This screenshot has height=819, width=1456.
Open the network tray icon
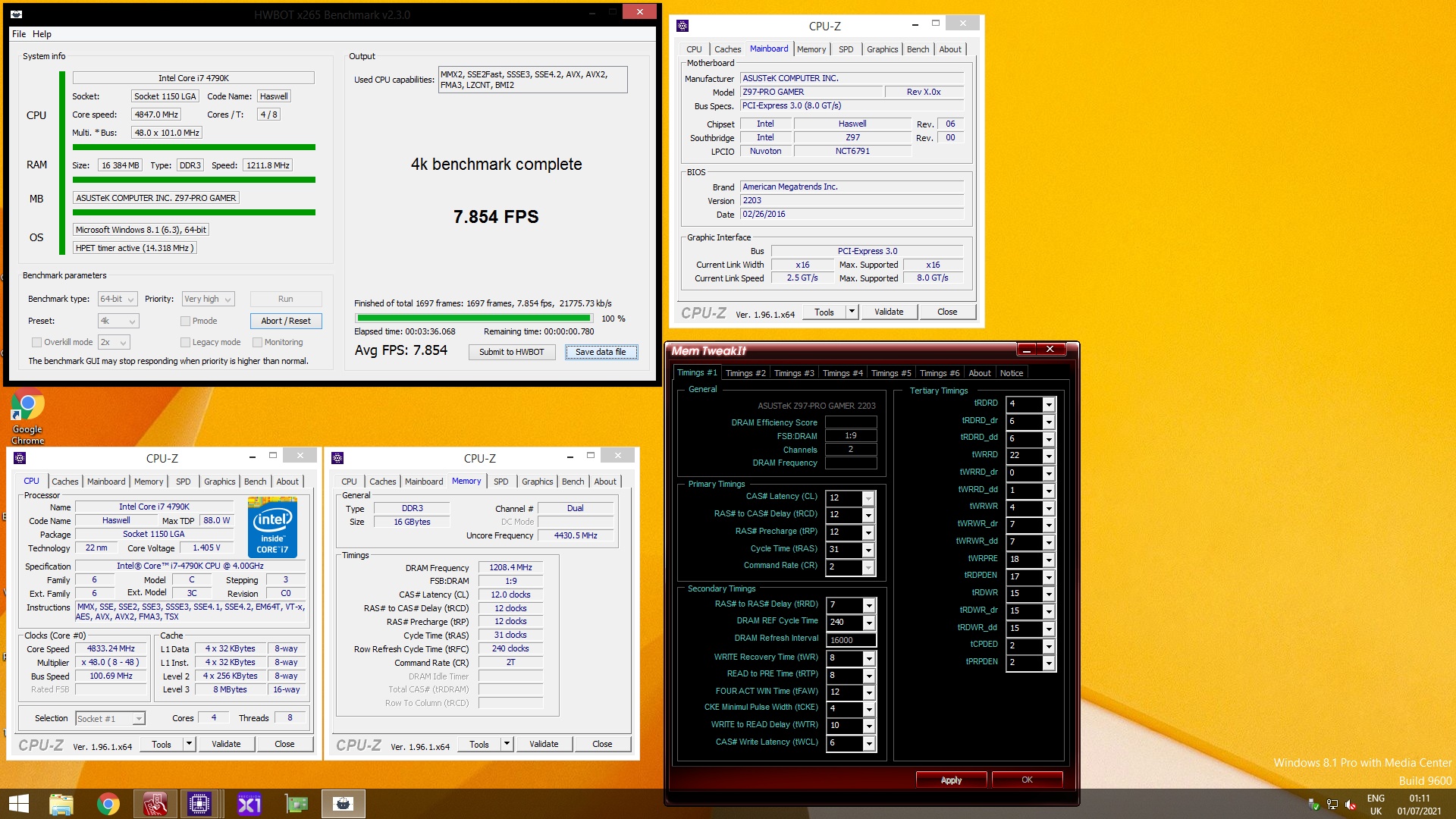tap(1332, 805)
